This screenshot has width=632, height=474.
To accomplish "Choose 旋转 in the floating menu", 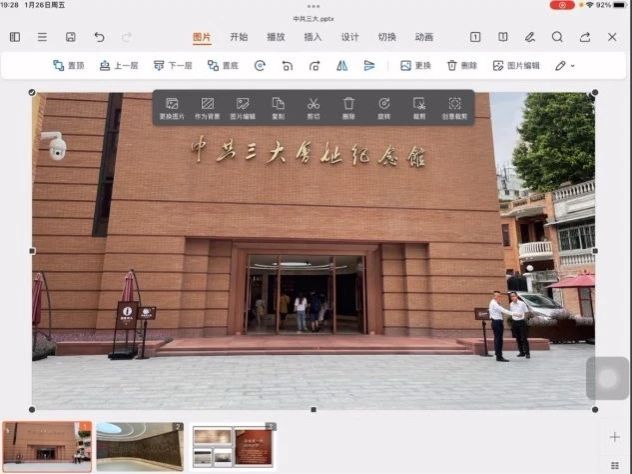I will click(x=384, y=108).
